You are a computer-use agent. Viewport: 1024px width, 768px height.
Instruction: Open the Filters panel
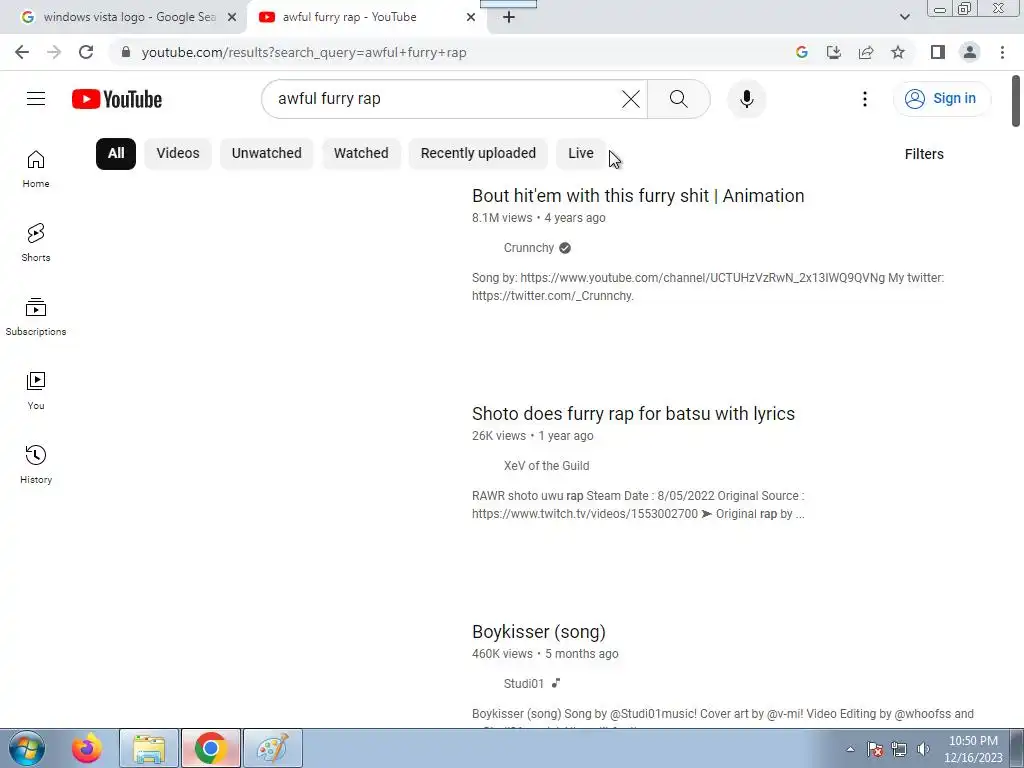pyautogui.click(x=923, y=154)
